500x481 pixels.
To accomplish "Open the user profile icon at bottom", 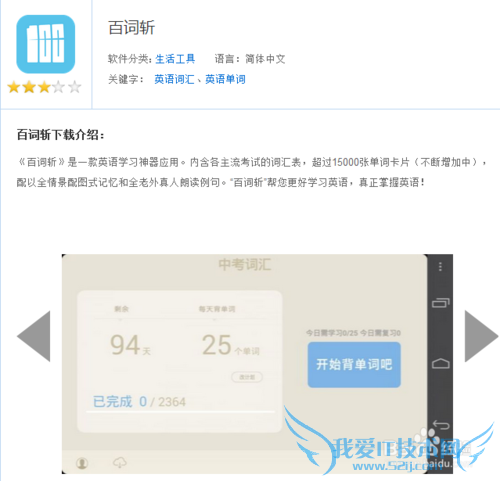I will coord(82,463).
